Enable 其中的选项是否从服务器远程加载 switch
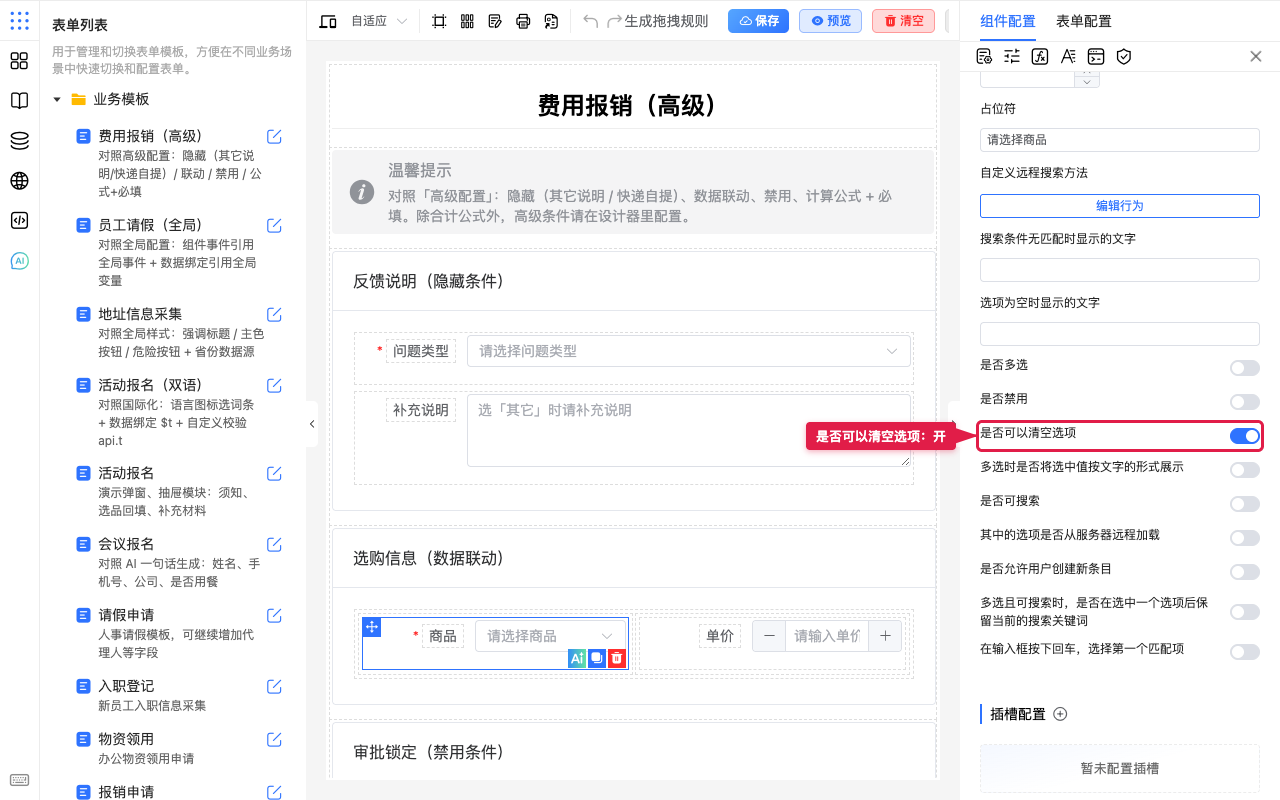This screenshot has width=1280, height=800. coord(1245,538)
